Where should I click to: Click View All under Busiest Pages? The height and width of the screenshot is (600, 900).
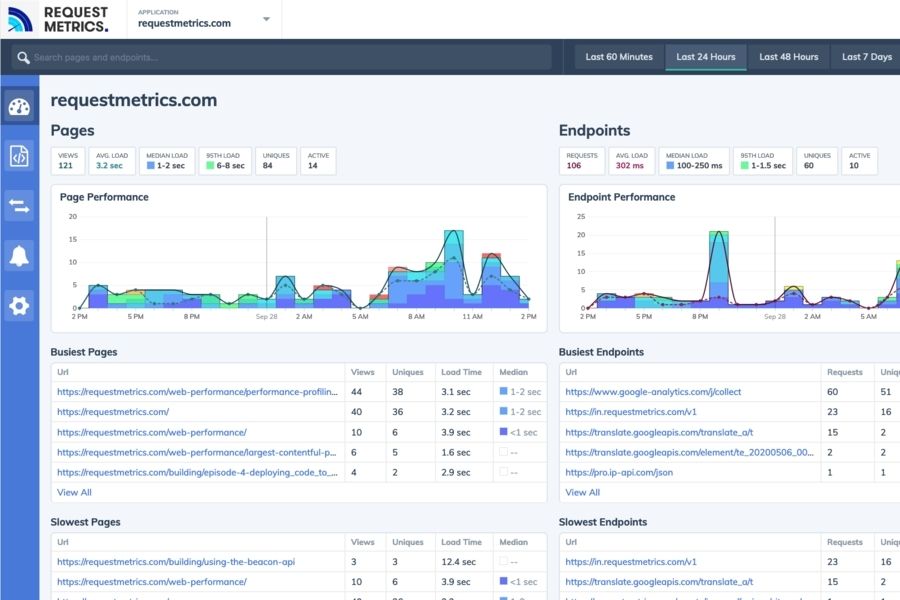(x=73, y=492)
